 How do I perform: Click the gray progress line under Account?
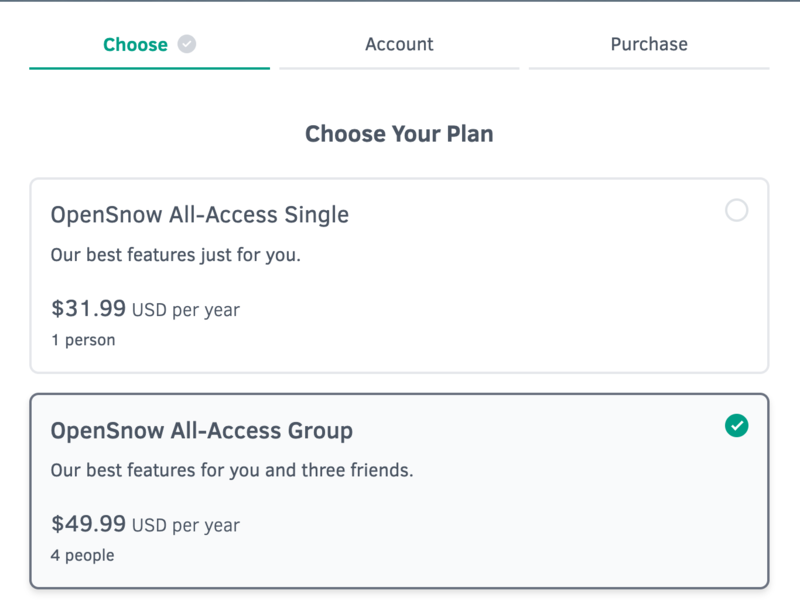click(x=399, y=68)
